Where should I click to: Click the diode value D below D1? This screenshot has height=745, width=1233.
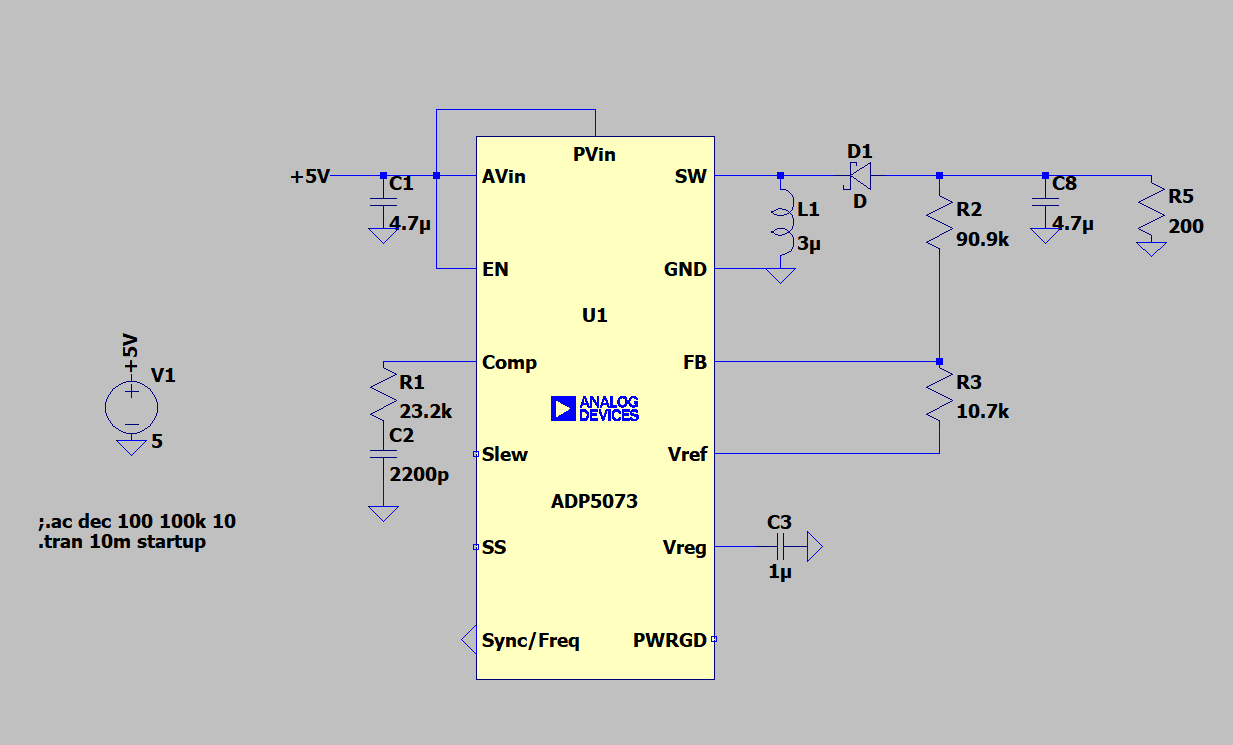(858, 203)
